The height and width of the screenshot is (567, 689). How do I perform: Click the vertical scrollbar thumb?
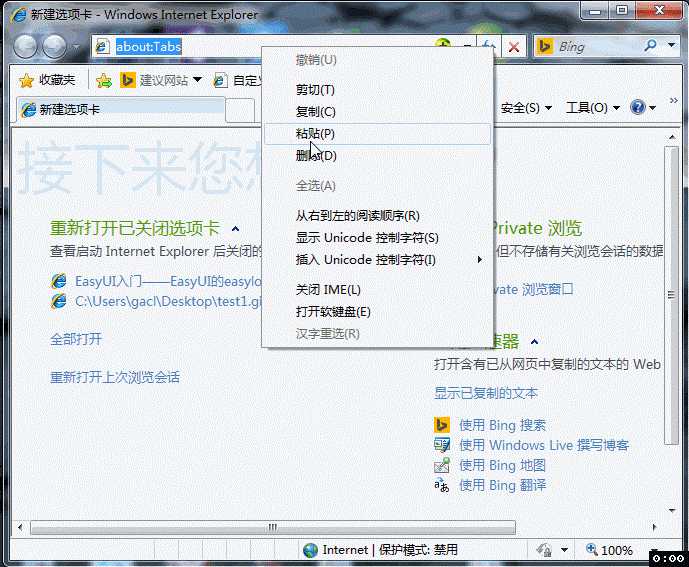coord(671,294)
